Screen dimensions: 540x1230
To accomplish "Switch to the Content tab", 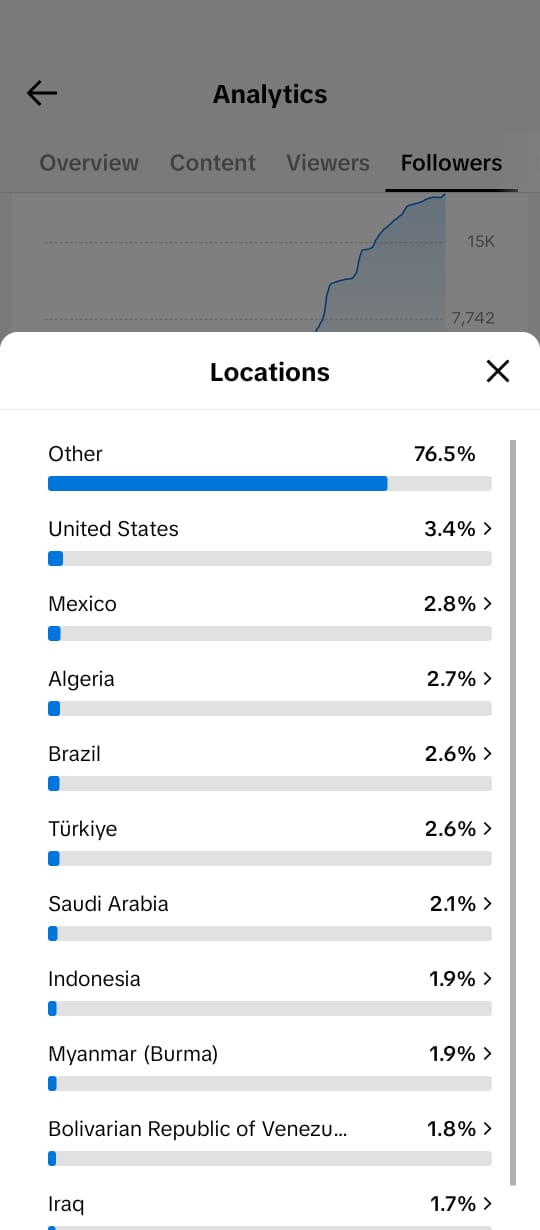I will (213, 163).
